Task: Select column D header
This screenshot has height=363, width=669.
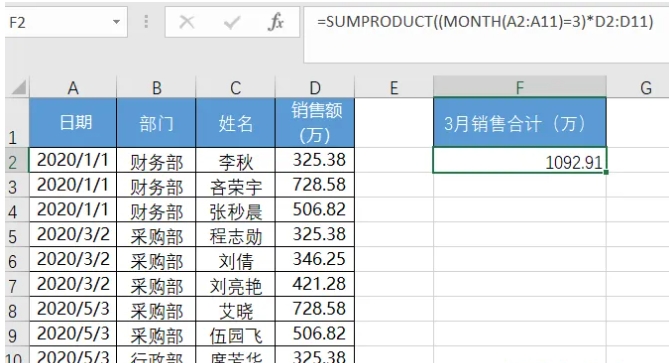Action: point(315,87)
